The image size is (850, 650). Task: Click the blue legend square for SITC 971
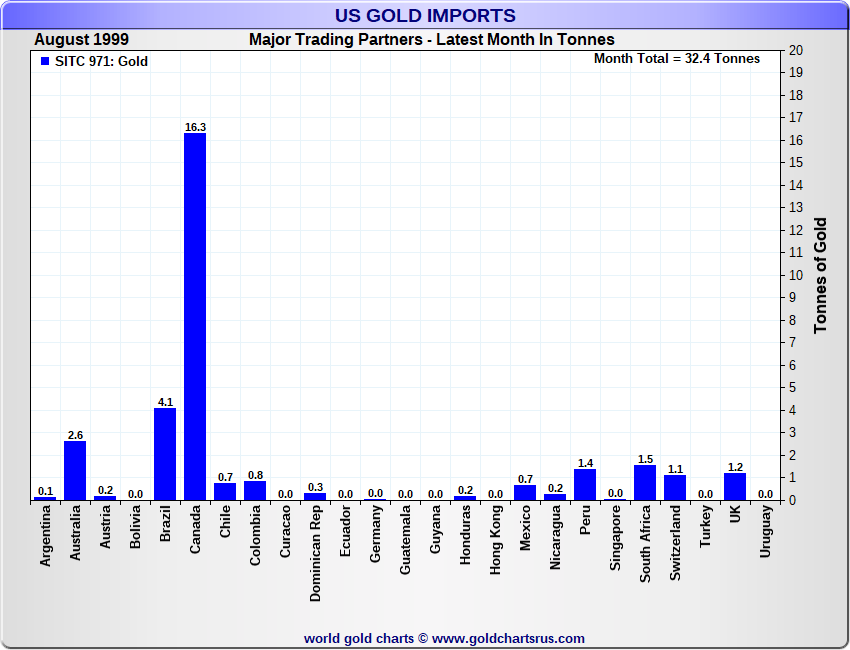pyautogui.click(x=44, y=62)
